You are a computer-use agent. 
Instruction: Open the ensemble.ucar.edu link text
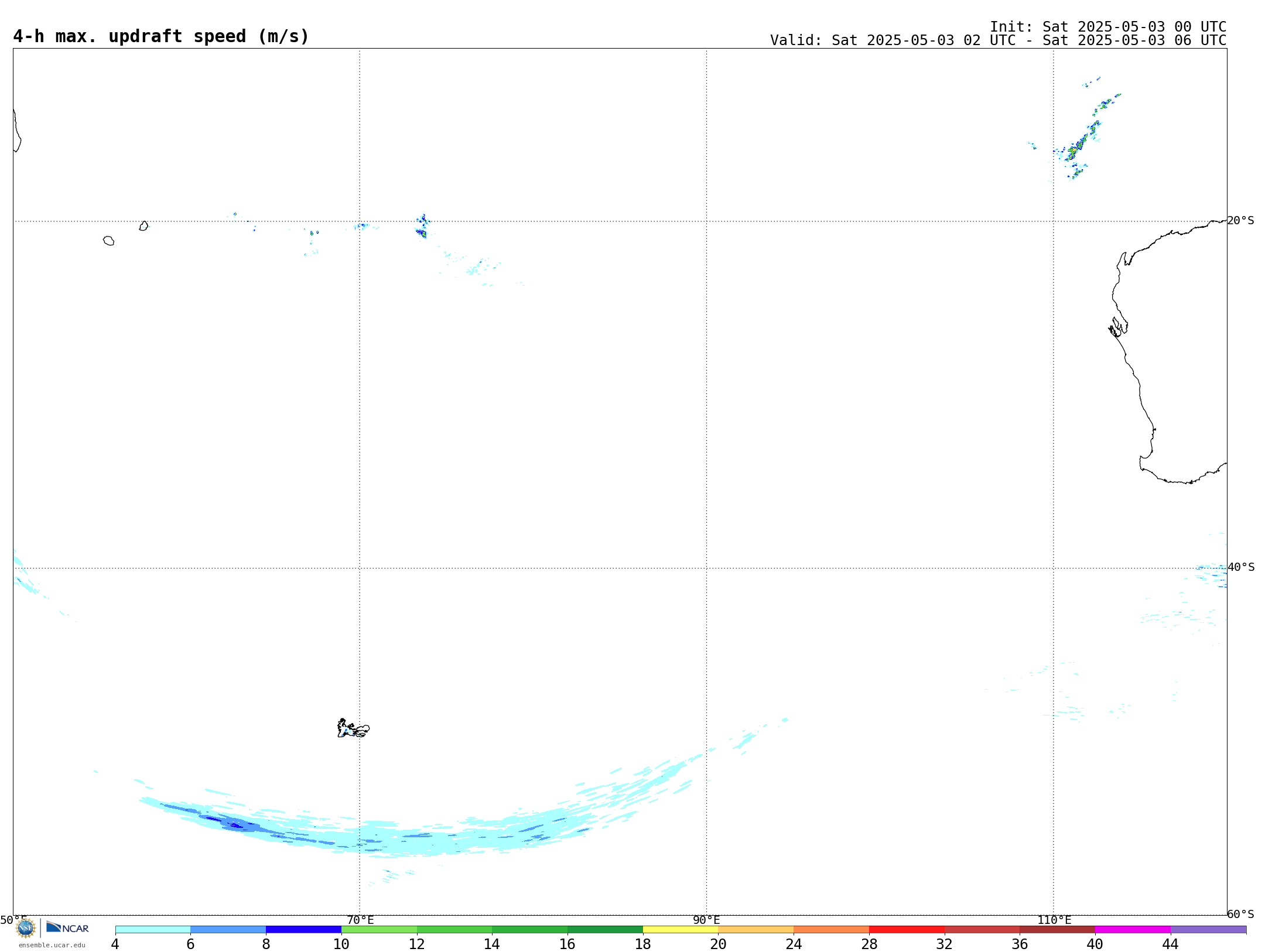tap(52, 945)
